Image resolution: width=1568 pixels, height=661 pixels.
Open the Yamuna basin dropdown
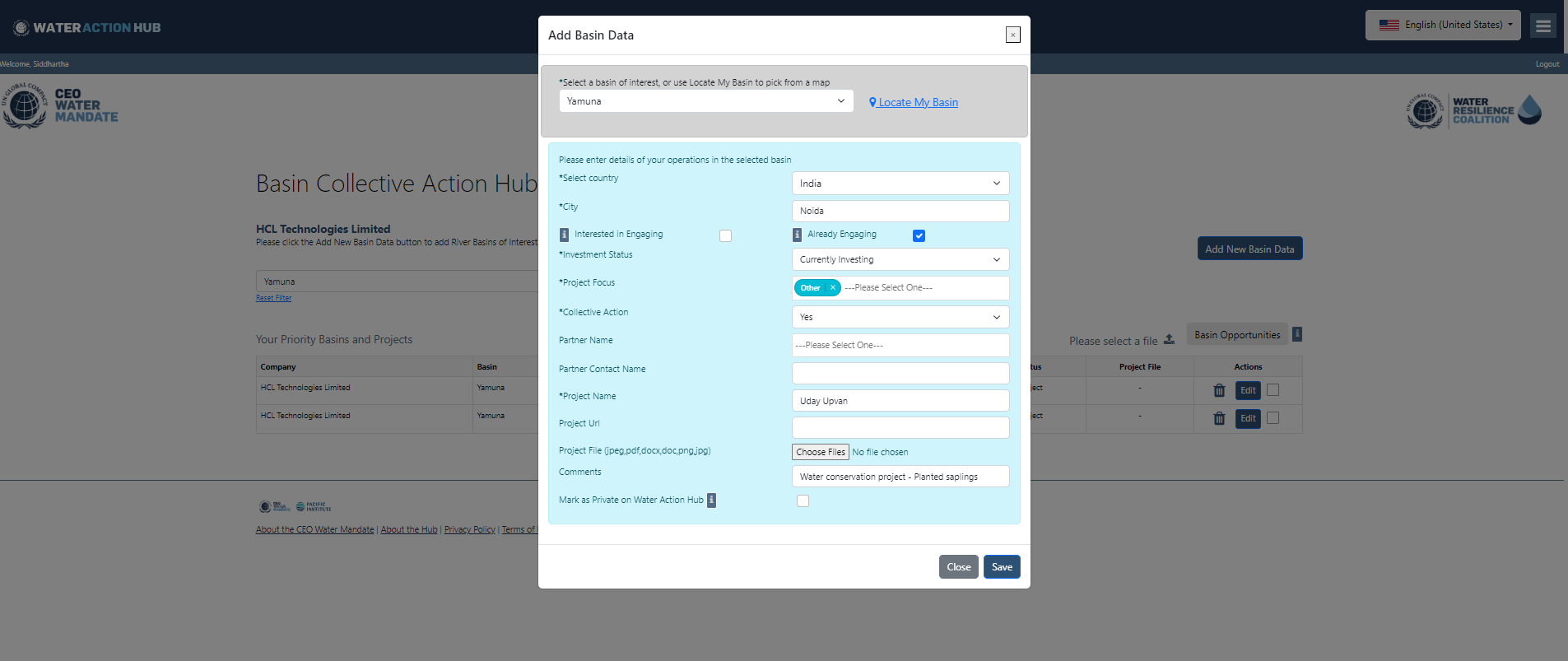click(705, 101)
